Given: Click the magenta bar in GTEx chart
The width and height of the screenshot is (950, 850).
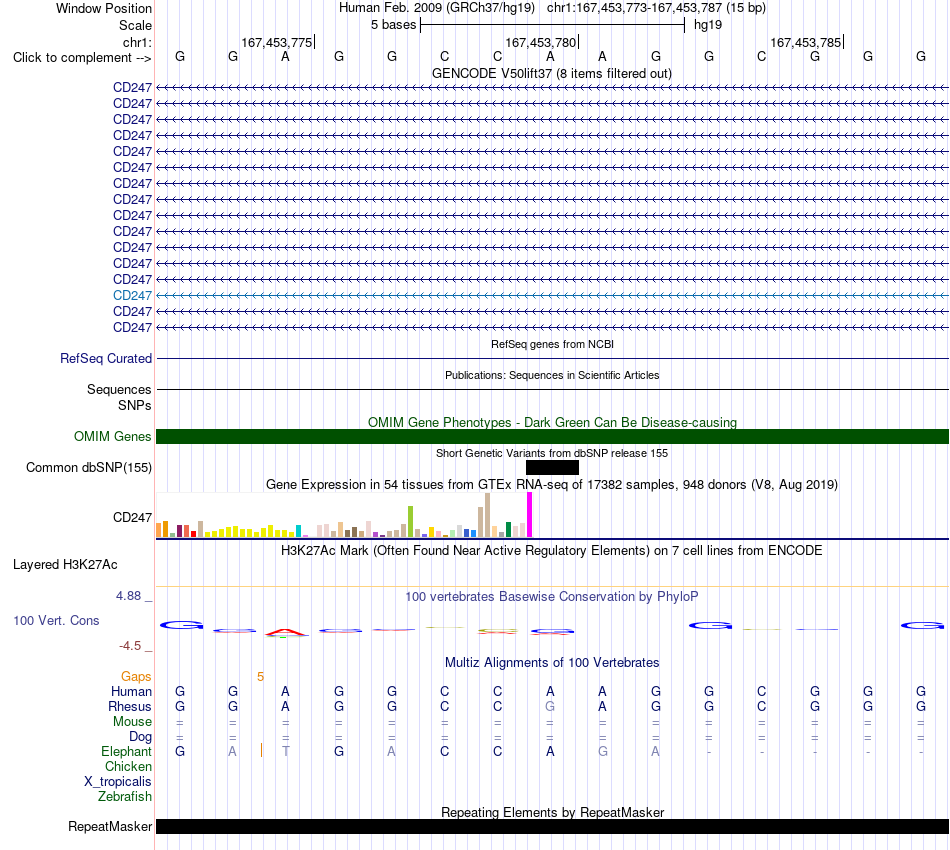Looking at the screenshot, I should coord(530,515).
